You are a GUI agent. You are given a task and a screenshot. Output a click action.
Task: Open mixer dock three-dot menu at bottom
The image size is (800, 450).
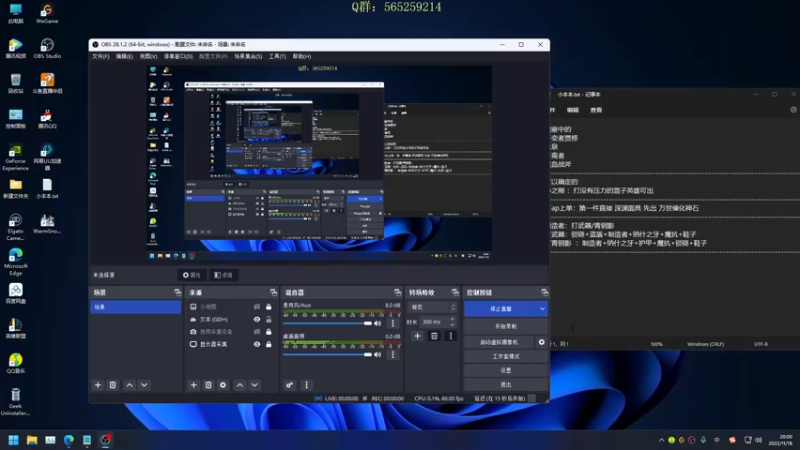point(306,385)
